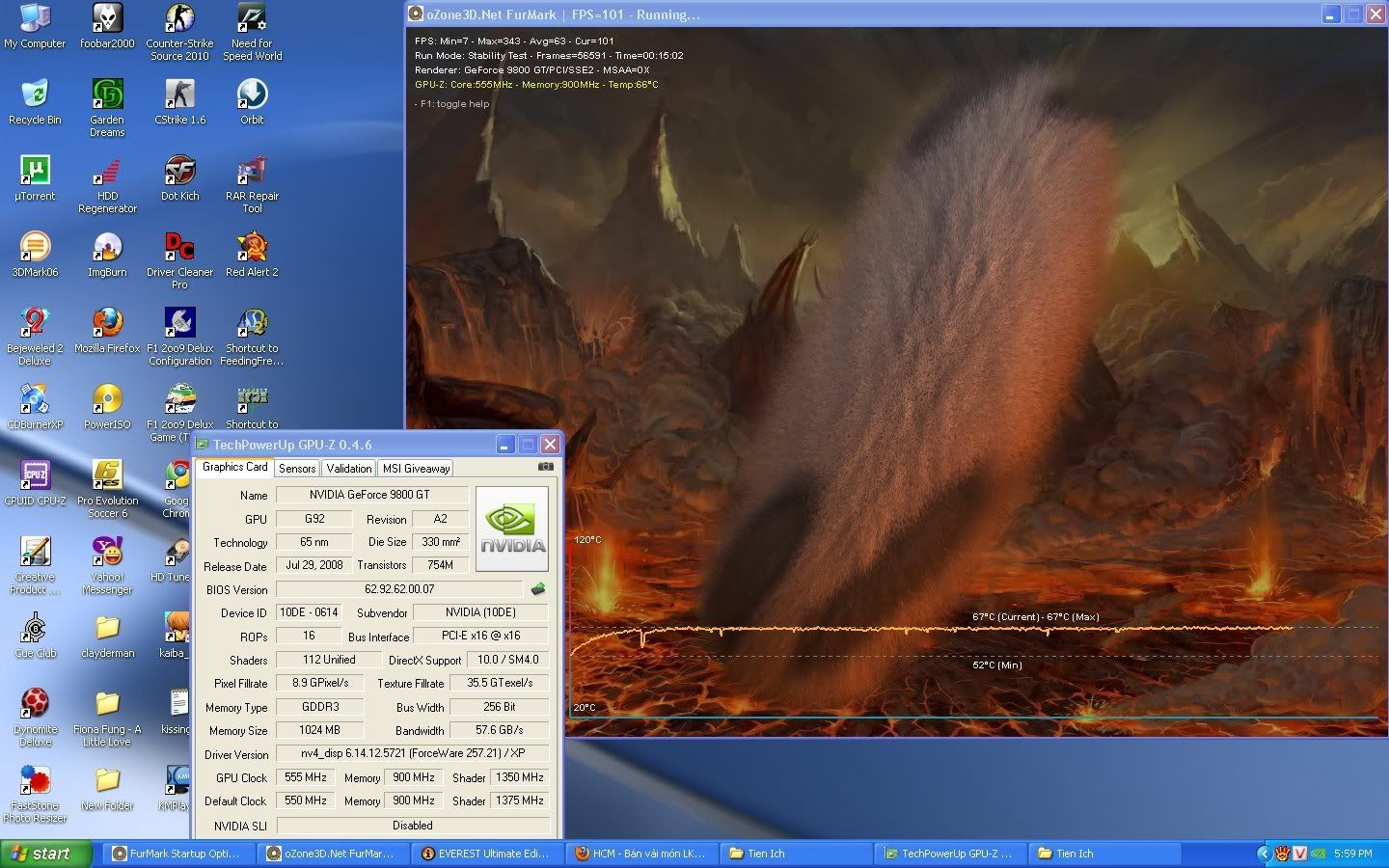Screen dimensions: 1389x868
Task: Launch Dot Kich game shortcut
Action: pyautogui.click(x=179, y=178)
